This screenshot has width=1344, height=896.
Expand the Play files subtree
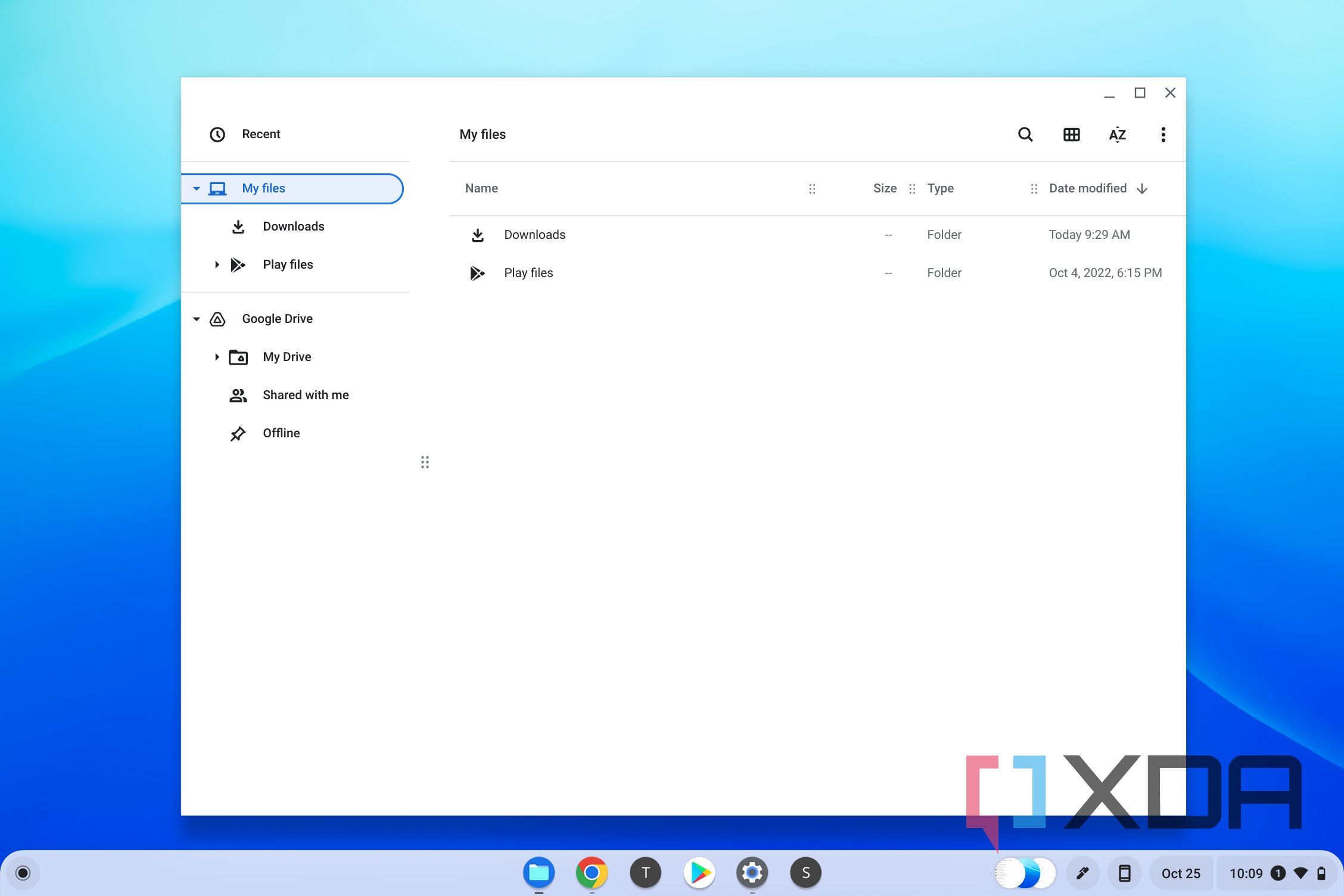(217, 265)
